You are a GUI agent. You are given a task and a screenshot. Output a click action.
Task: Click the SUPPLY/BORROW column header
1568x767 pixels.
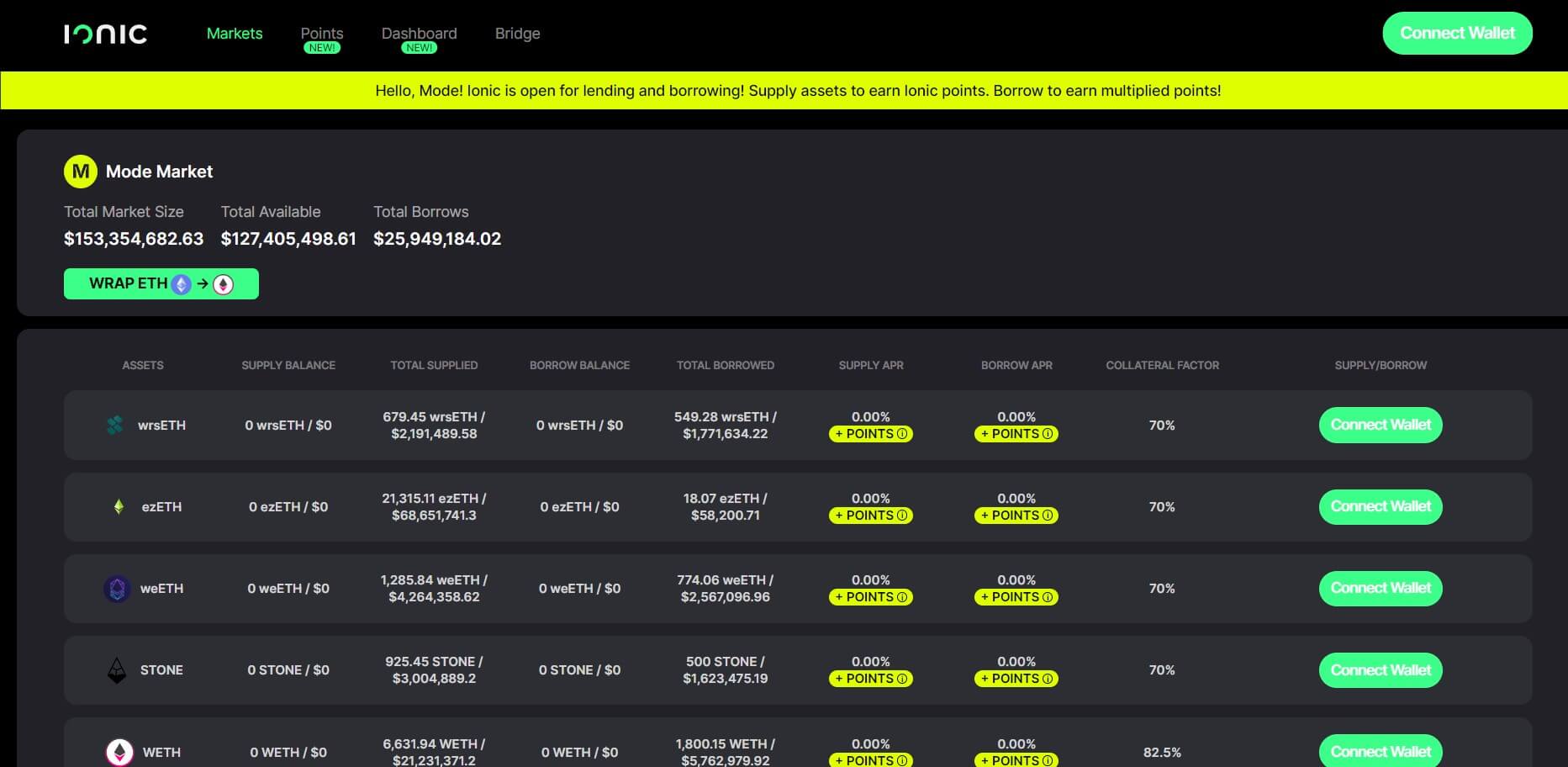point(1381,365)
